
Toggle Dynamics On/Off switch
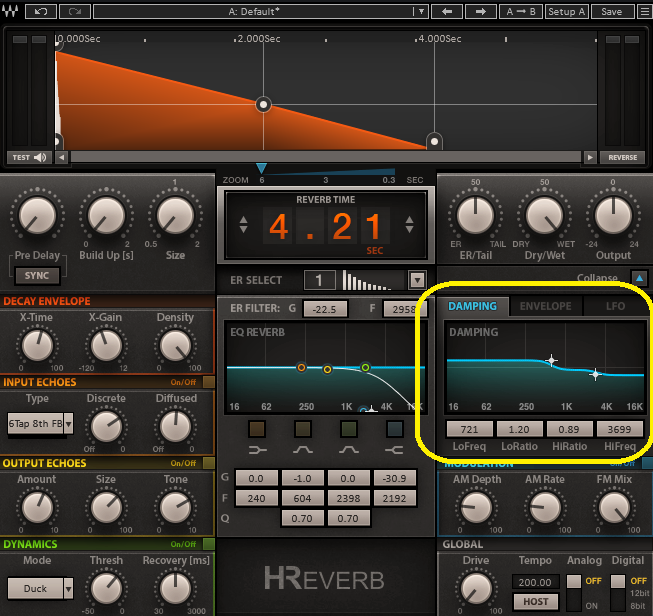click(x=207, y=545)
